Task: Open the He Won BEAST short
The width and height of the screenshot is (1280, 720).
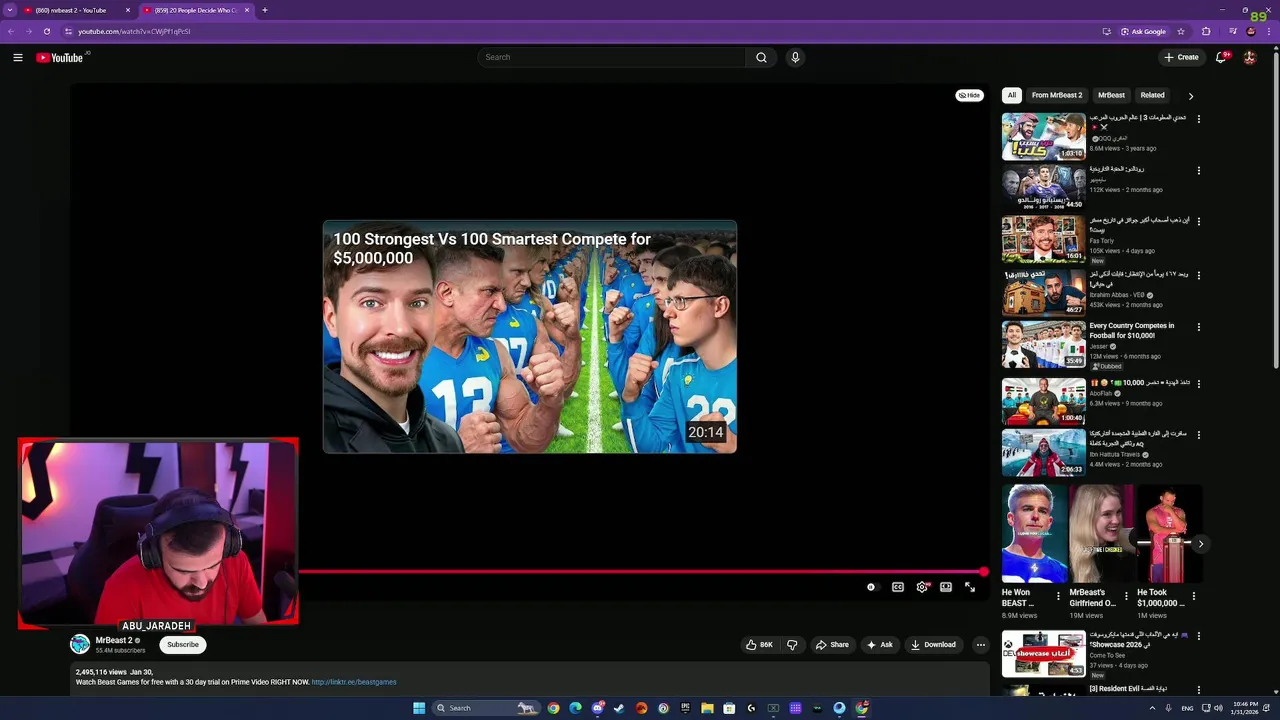Action: coord(1033,534)
